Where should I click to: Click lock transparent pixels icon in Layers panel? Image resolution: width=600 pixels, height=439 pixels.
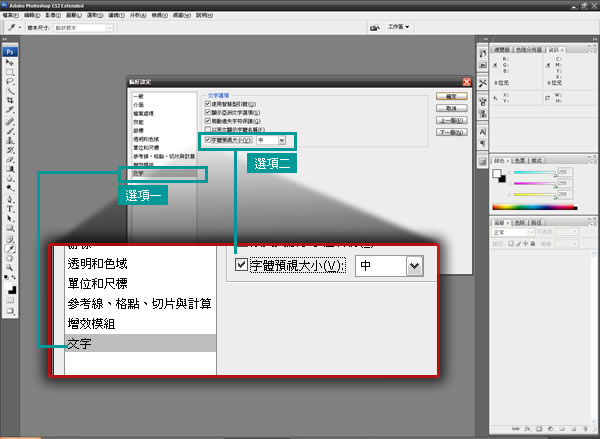510,243
